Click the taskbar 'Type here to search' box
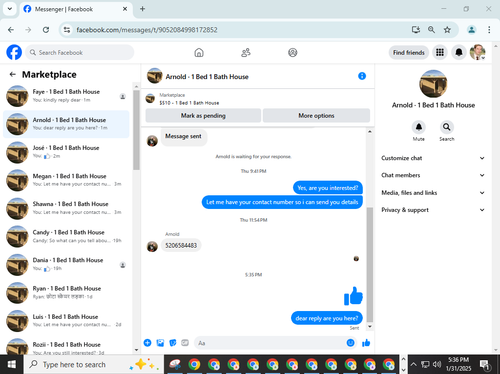500x374 pixels. (x=94, y=364)
